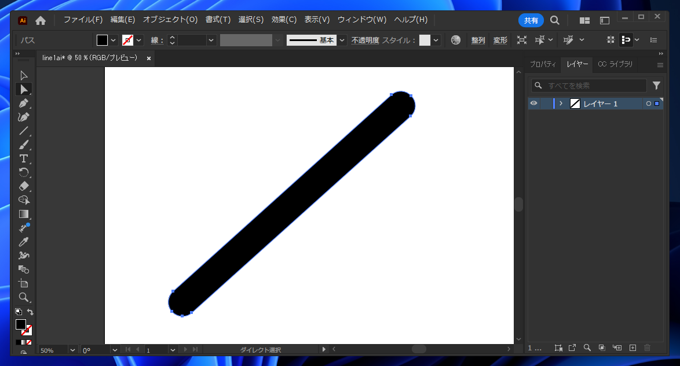The height and width of the screenshot is (366, 680).
Task: Select the Eyedropper tool
Action: tap(23, 242)
